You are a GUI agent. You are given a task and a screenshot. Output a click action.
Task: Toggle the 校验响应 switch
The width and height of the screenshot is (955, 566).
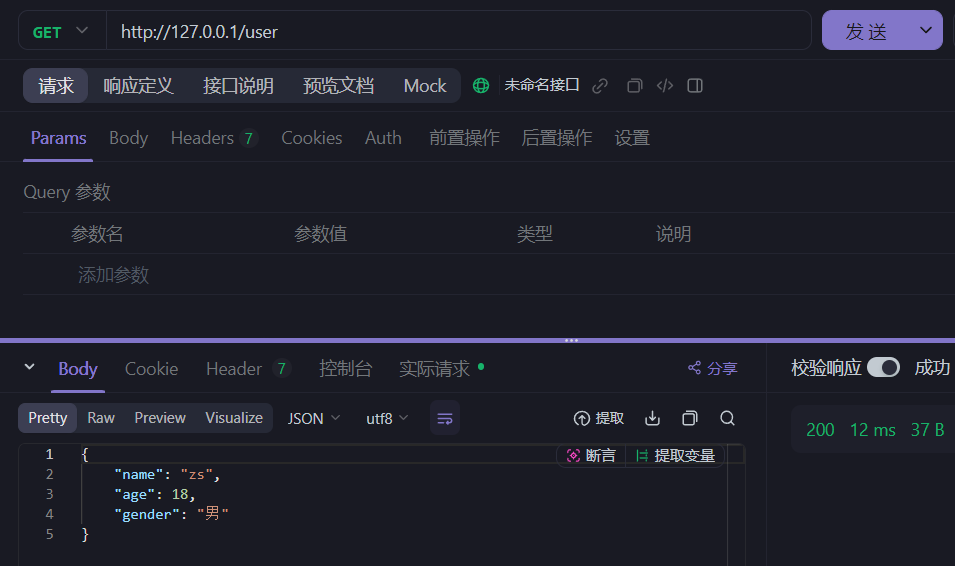tap(883, 367)
